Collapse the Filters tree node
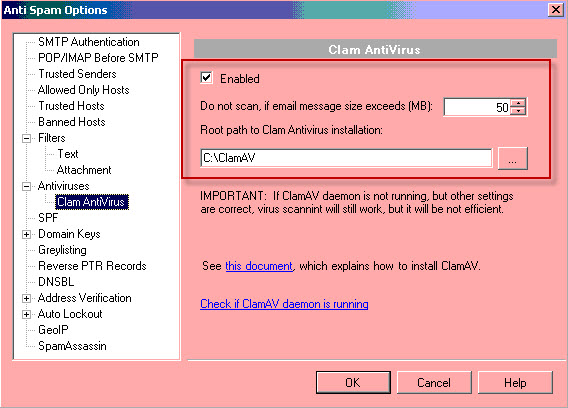 coord(26,138)
